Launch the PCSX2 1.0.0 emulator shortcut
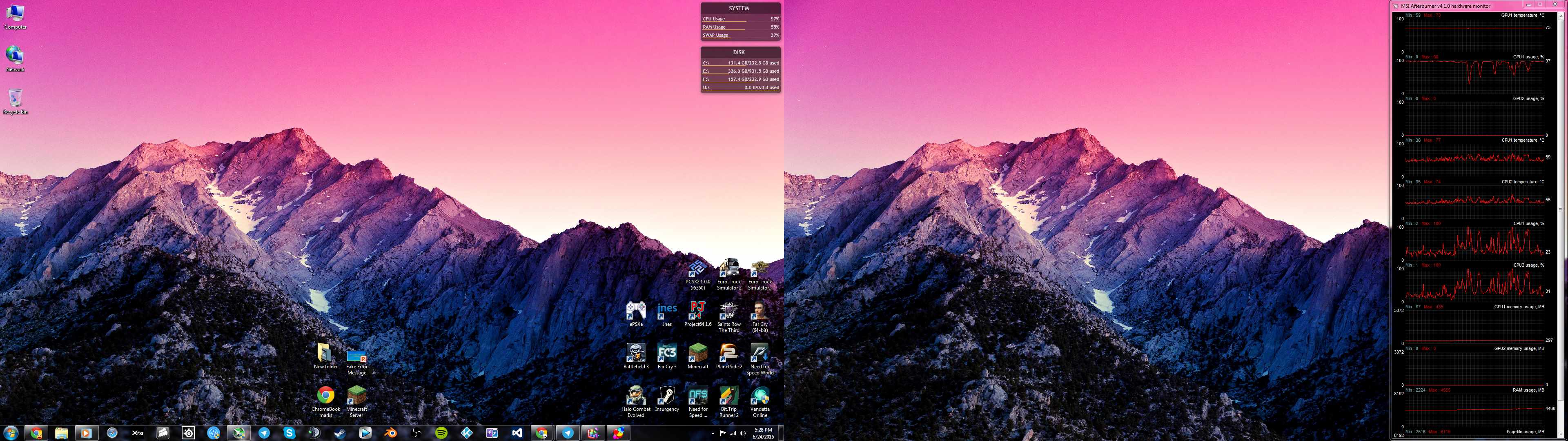1568x441 pixels. click(697, 275)
